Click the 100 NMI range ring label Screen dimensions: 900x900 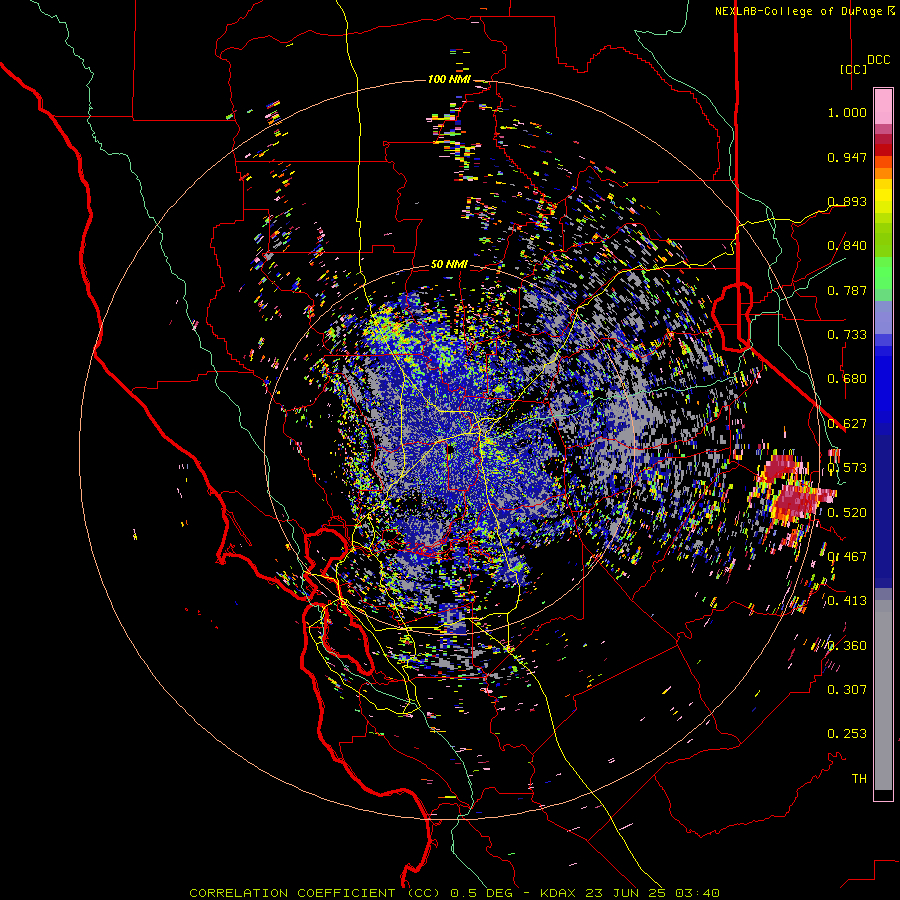pyautogui.click(x=449, y=79)
